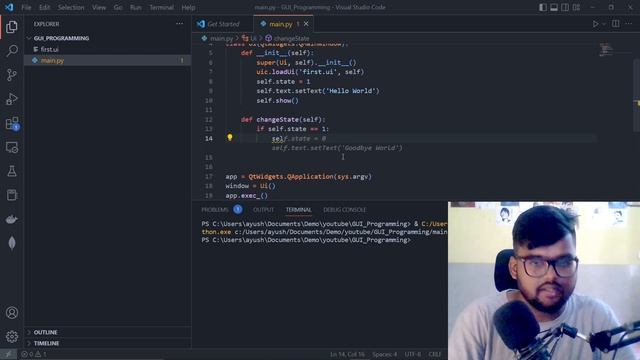Toggle Panel layout icon in title bar
Screen dimensions: 640x360
[554, 7]
